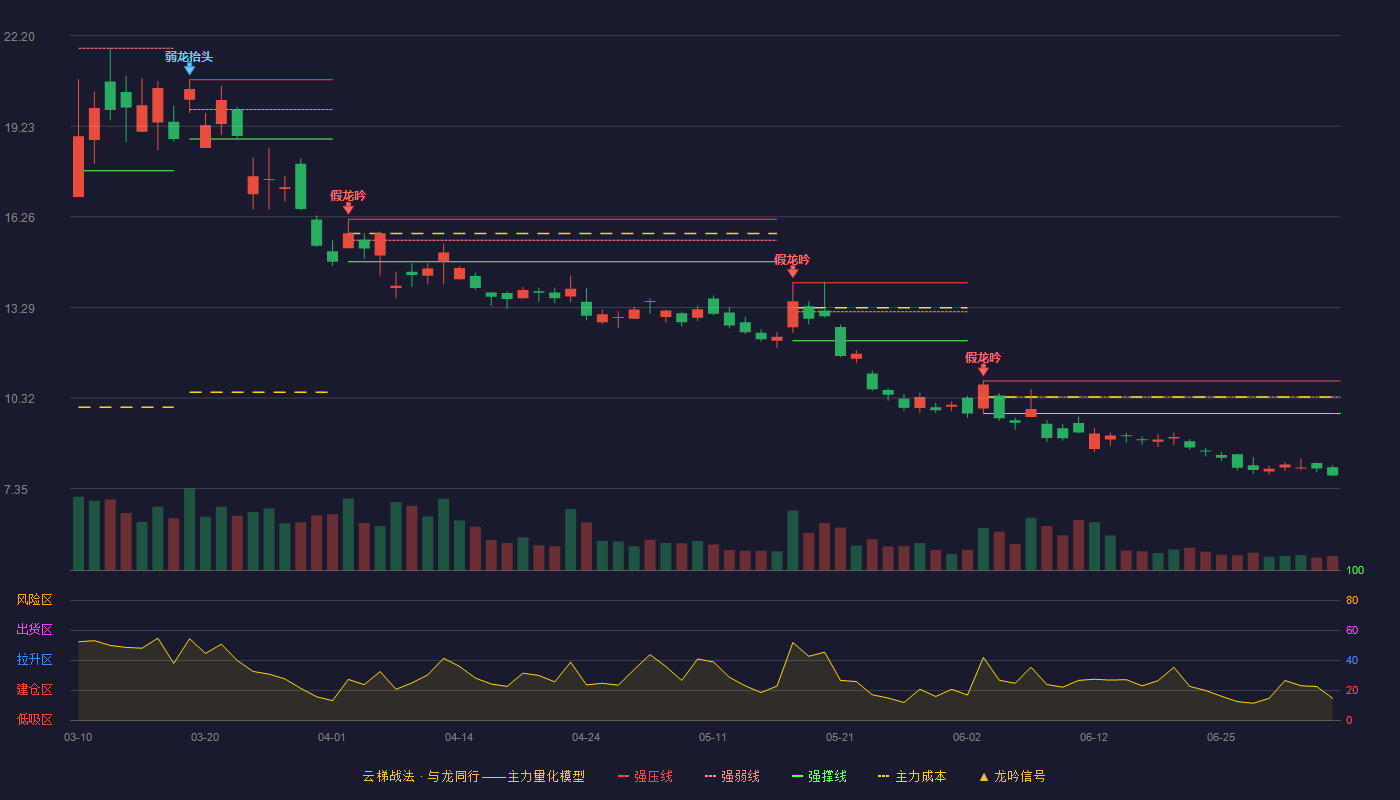Click the 03-20 date axis label

coord(205,737)
